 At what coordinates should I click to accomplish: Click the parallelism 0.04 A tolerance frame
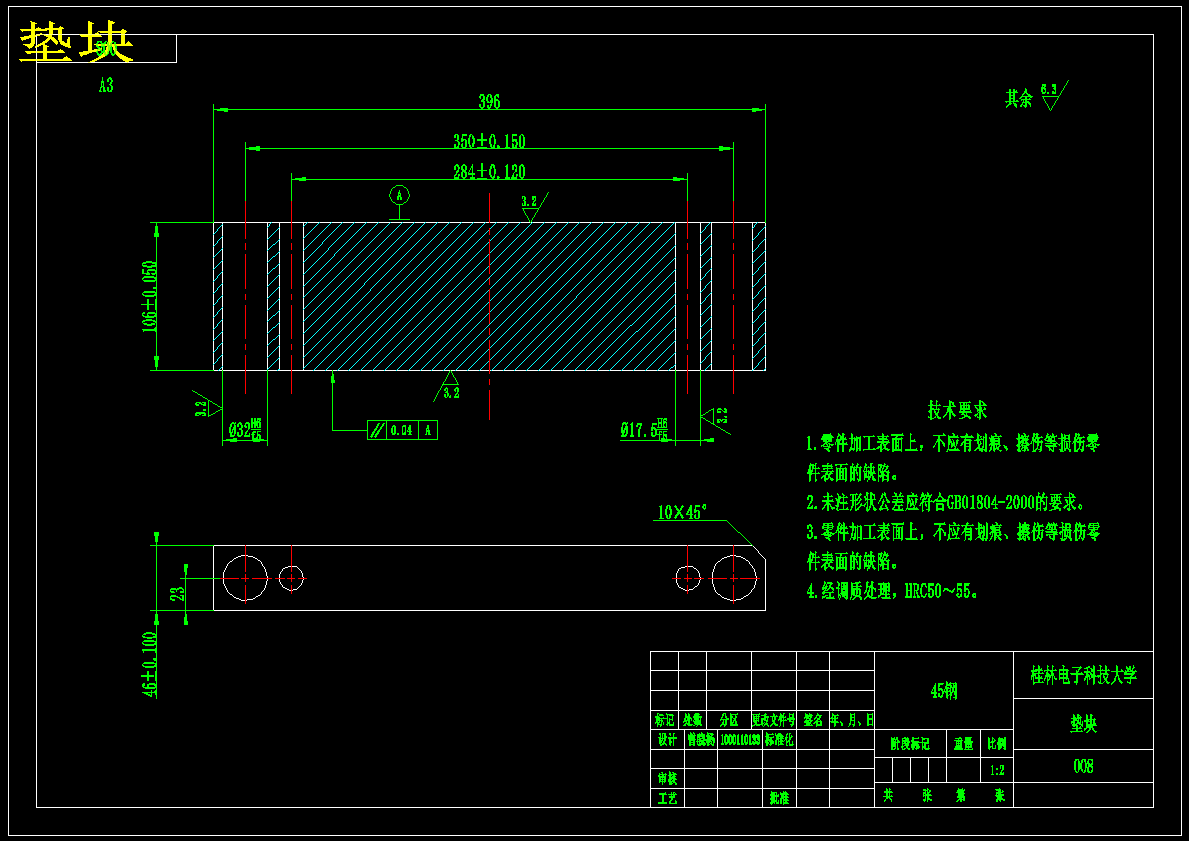tap(402, 430)
